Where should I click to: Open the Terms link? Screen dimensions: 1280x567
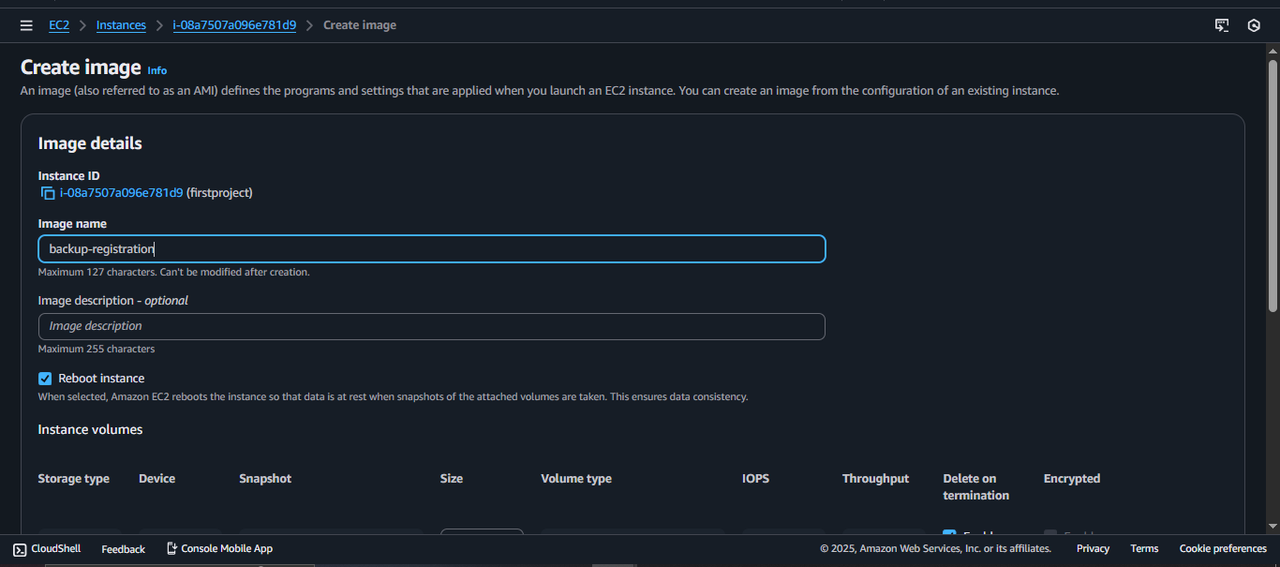pos(1144,548)
